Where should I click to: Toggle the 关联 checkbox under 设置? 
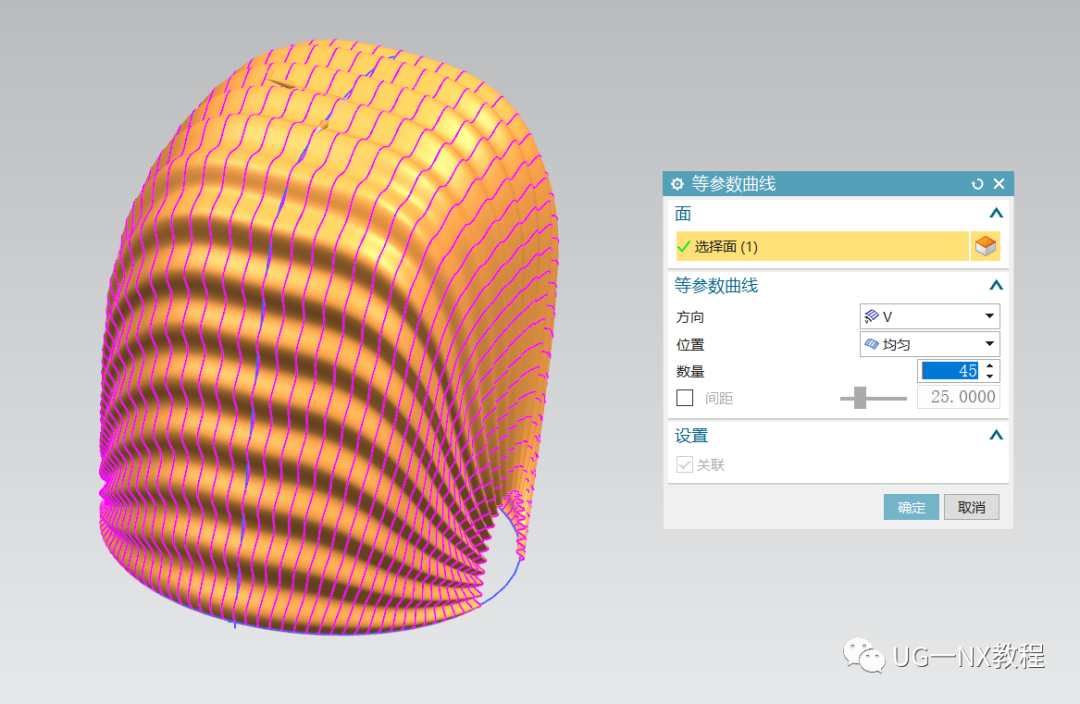tap(685, 464)
